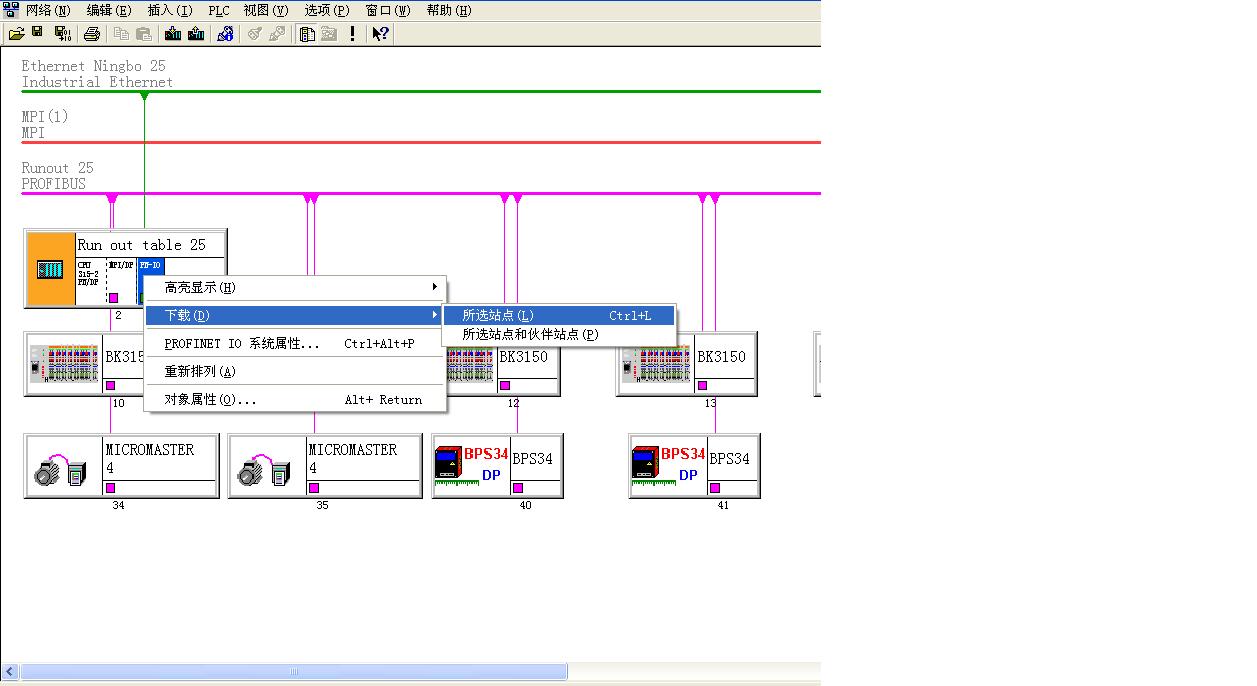Click the exclamation mark consistency check icon
The image size is (1257, 686).
click(352, 34)
